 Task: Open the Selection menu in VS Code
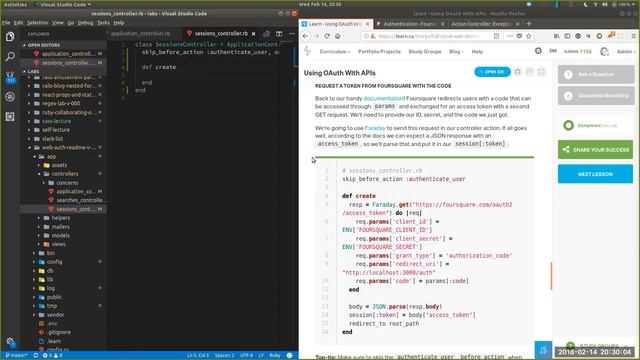pyautogui.click(x=38, y=23)
